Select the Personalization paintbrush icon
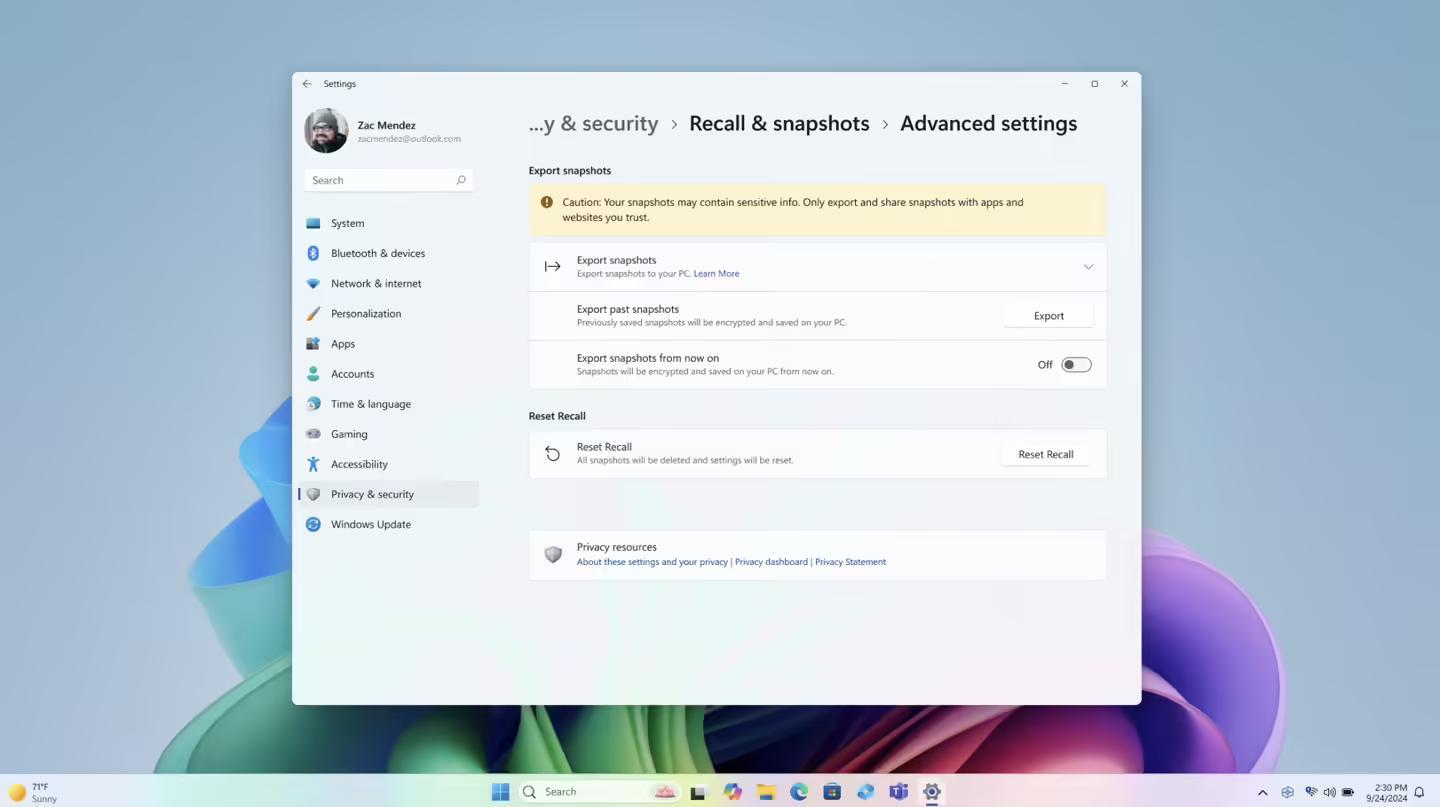 pos(314,313)
